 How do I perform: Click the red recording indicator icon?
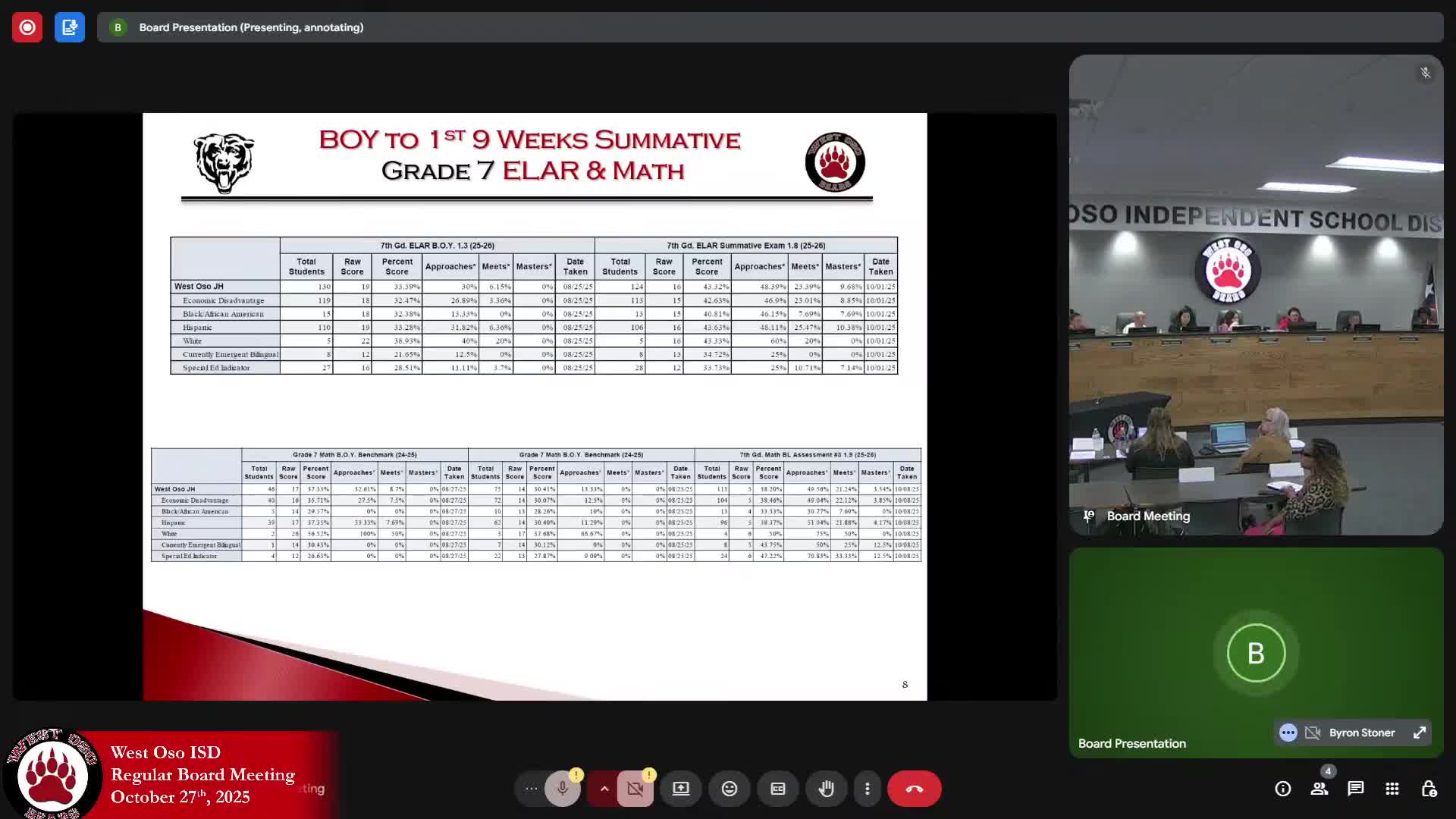pyautogui.click(x=27, y=27)
